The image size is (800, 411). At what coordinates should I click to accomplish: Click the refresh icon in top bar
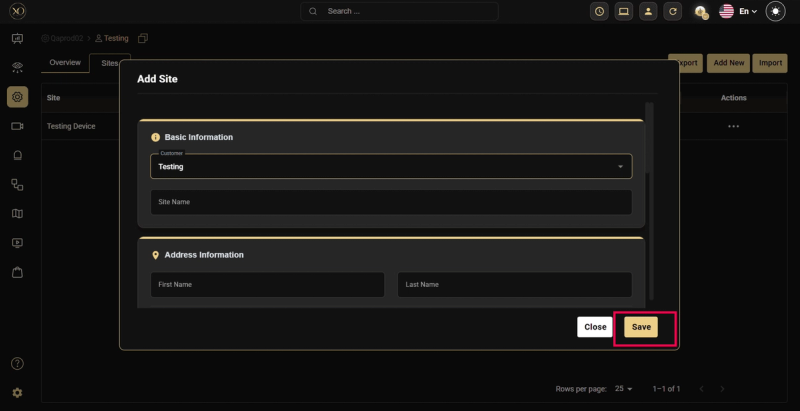672,11
